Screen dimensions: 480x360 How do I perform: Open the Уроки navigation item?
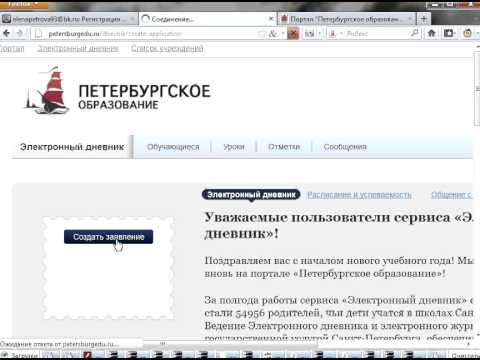[x=234, y=147]
